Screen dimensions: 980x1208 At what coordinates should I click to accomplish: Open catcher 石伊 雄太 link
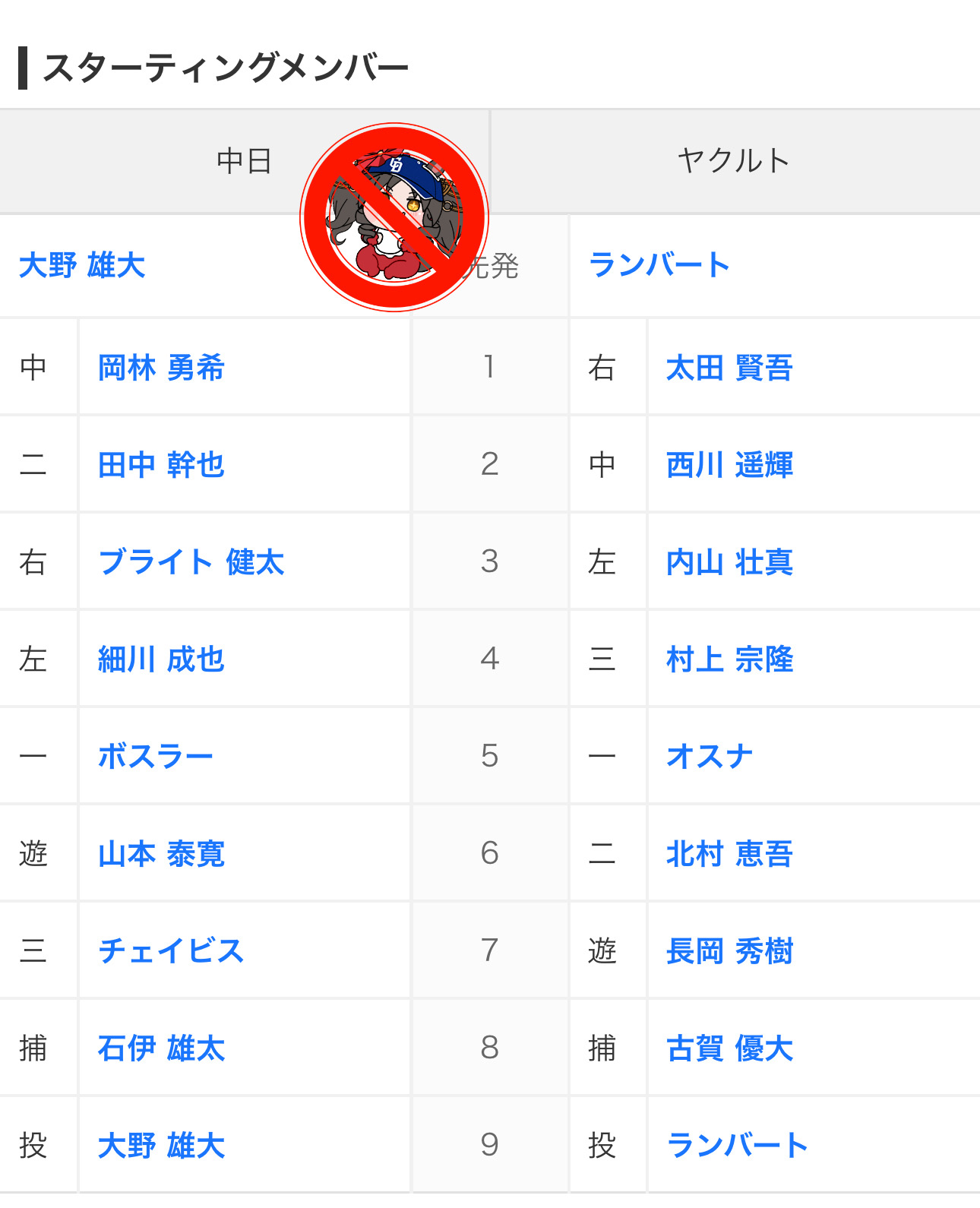click(161, 1048)
